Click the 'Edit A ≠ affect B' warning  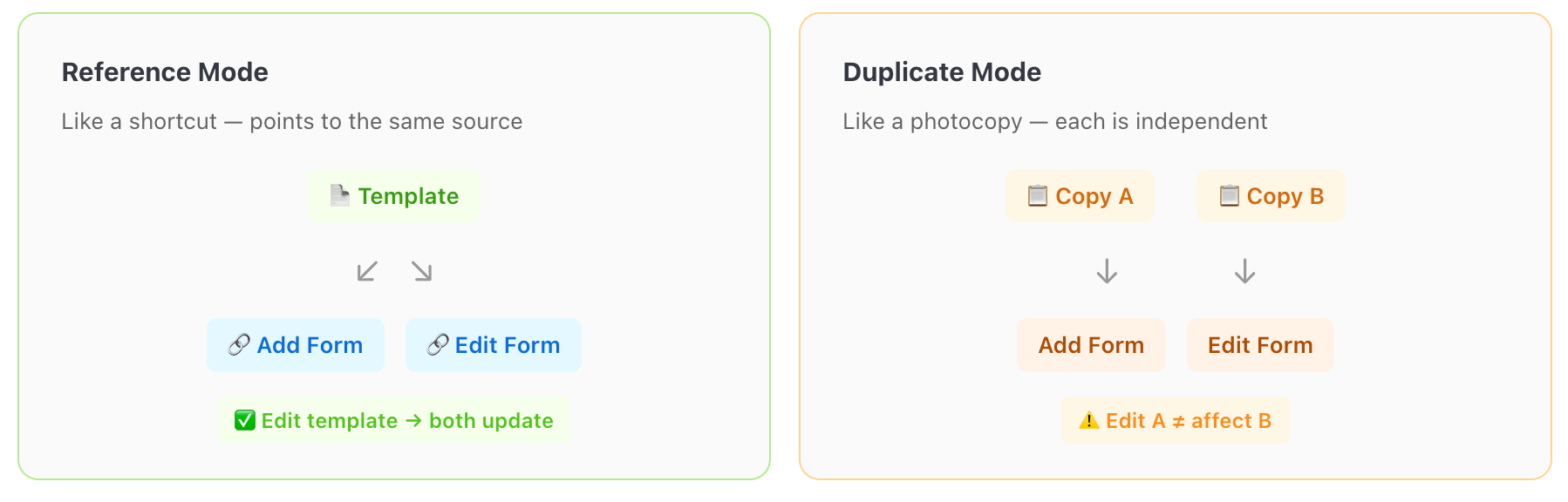coord(1176,421)
